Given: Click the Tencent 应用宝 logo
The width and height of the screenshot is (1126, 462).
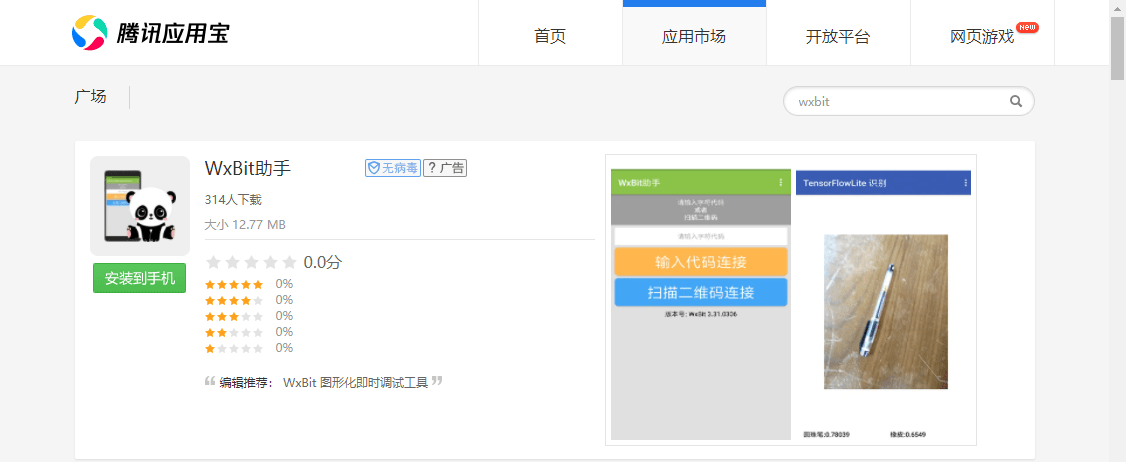Looking at the screenshot, I should pyautogui.click(x=150, y=33).
